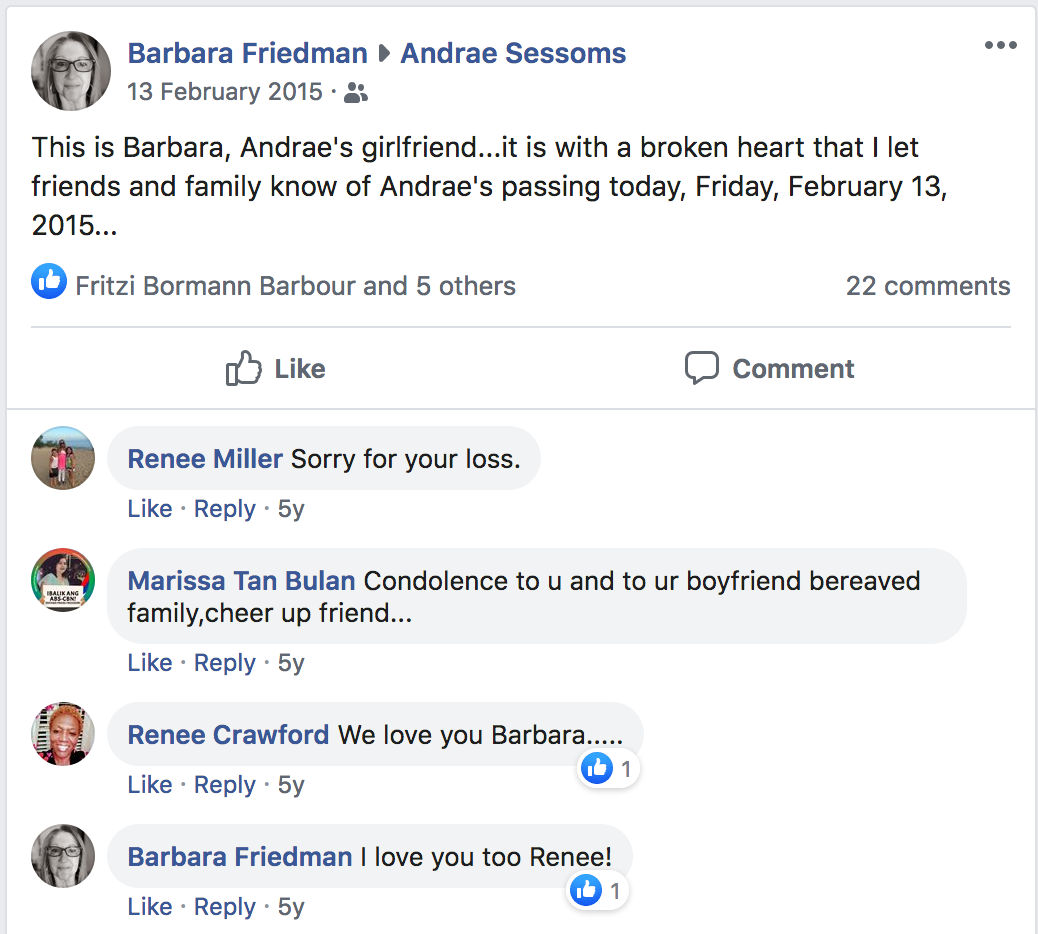Image resolution: width=1038 pixels, height=934 pixels.
Task: Open Renee Miller's avatar photo
Action: point(63,458)
